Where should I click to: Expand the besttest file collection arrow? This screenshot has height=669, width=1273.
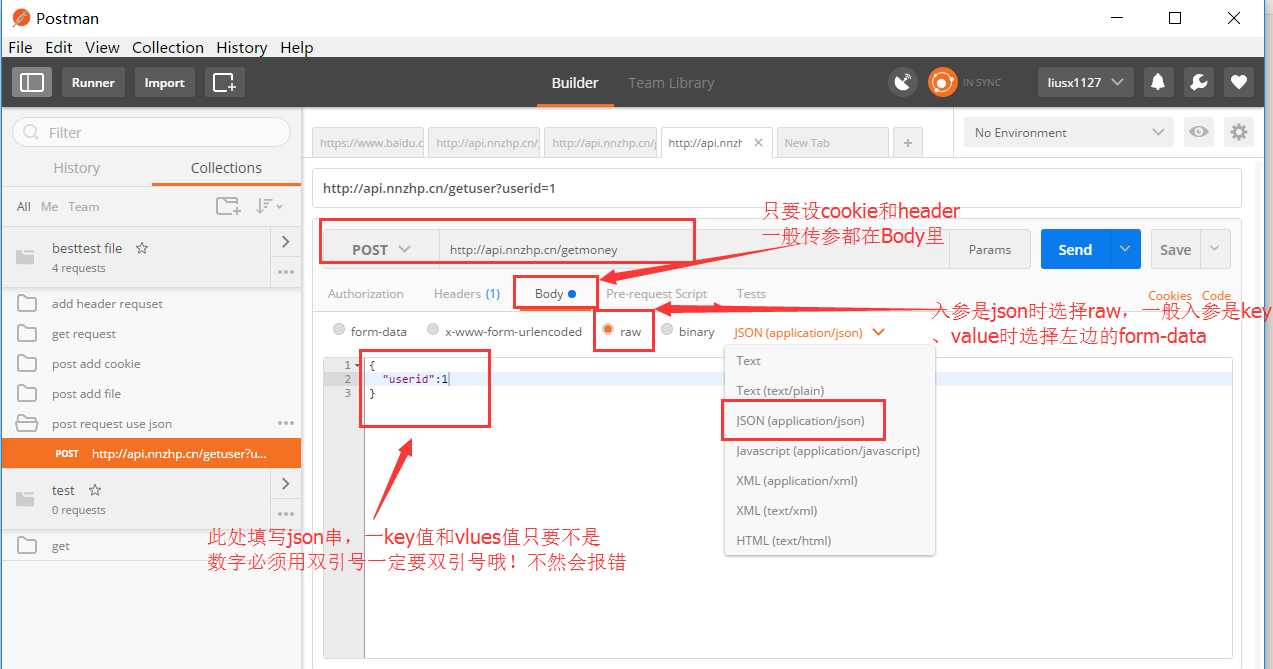(x=285, y=241)
